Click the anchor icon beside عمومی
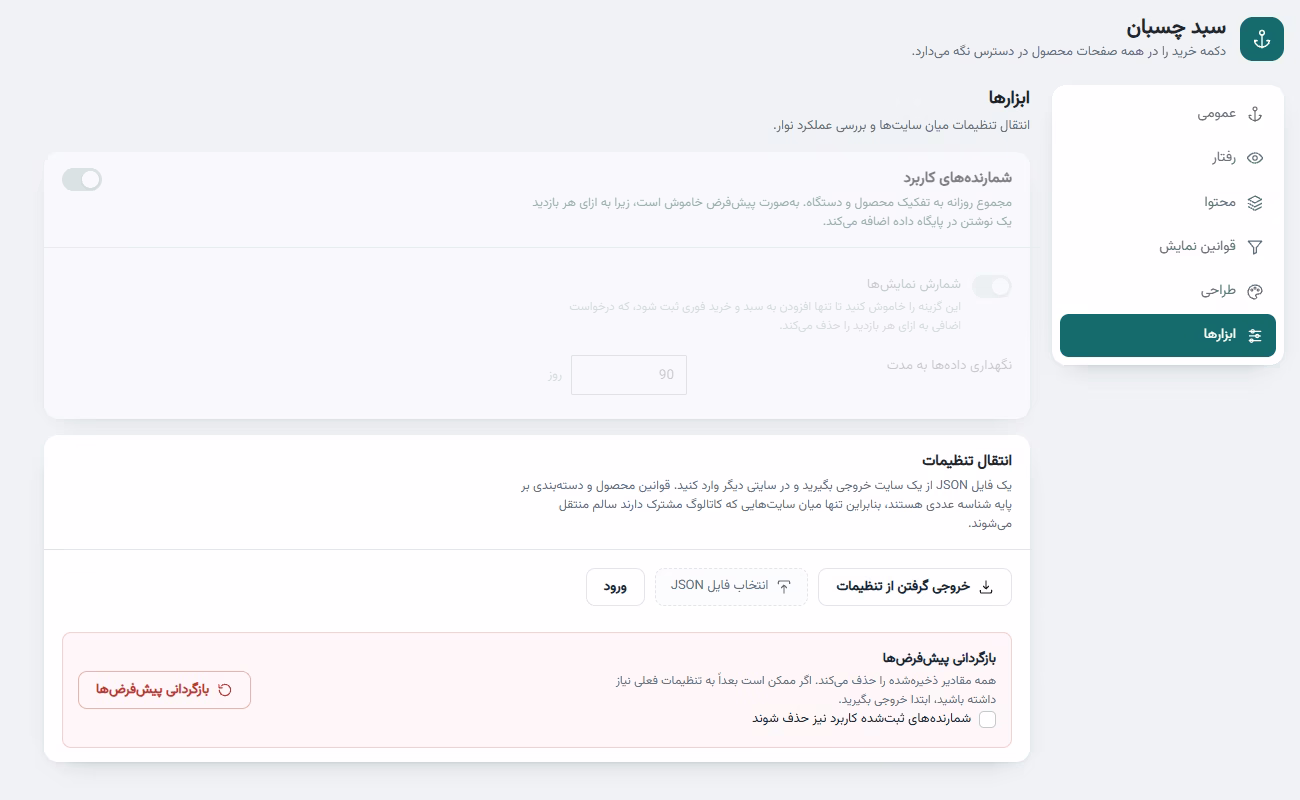This screenshot has width=1300, height=800. pos(1256,114)
